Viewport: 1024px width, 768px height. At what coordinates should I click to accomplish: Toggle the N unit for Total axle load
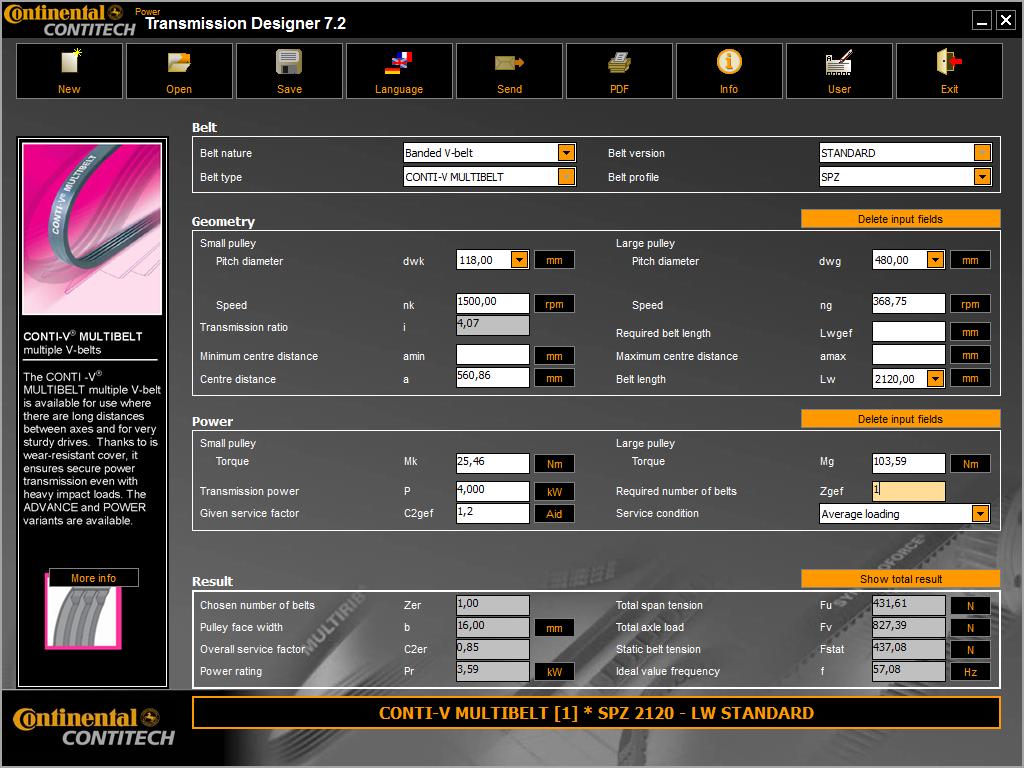point(970,628)
